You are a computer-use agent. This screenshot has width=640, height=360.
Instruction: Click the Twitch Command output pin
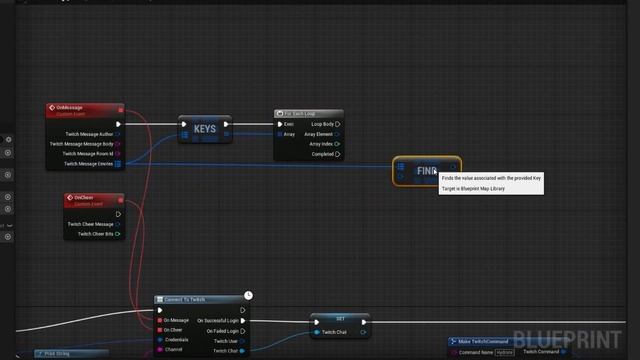[563, 351]
